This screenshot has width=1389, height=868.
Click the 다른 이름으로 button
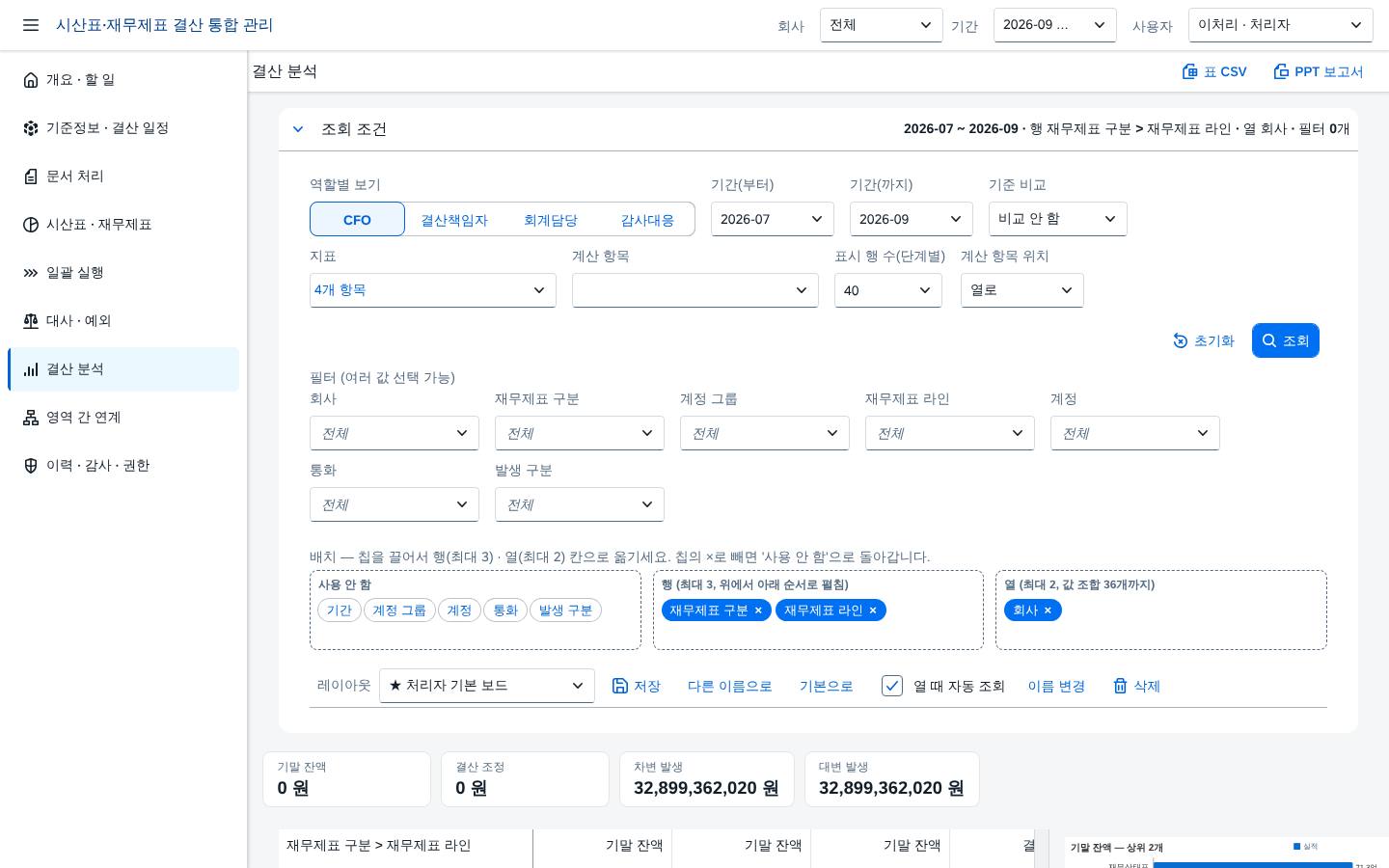click(729, 686)
